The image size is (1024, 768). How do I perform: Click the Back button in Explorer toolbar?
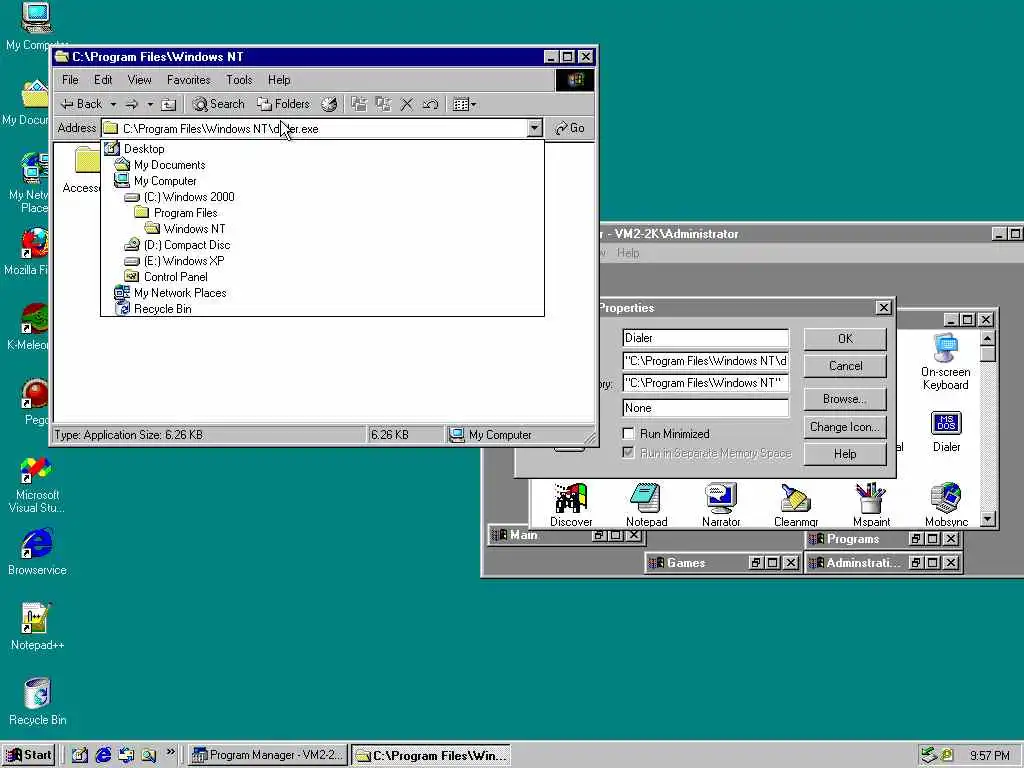tap(81, 104)
